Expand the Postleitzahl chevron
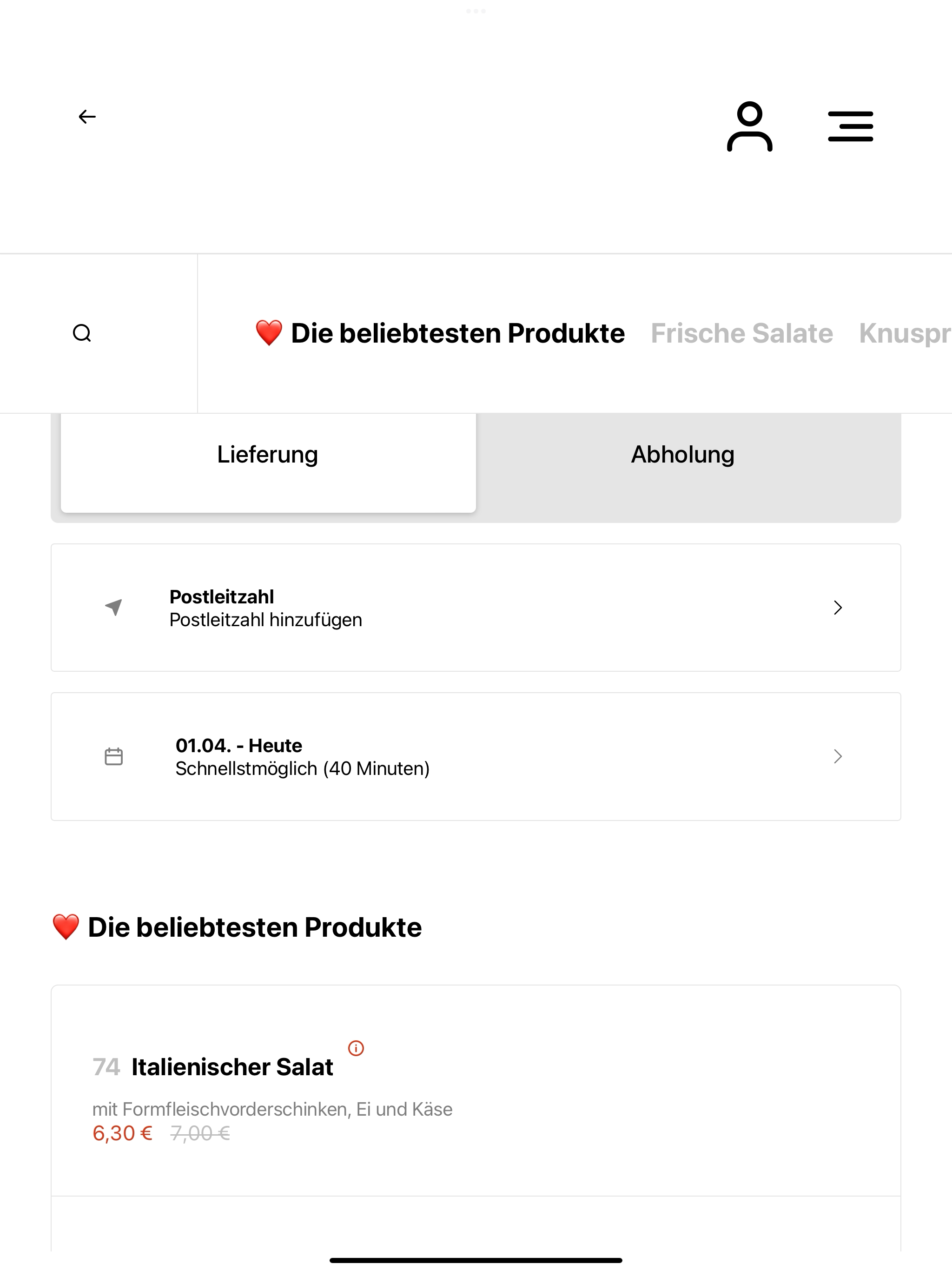This screenshot has height=1270, width=952. pos(838,608)
